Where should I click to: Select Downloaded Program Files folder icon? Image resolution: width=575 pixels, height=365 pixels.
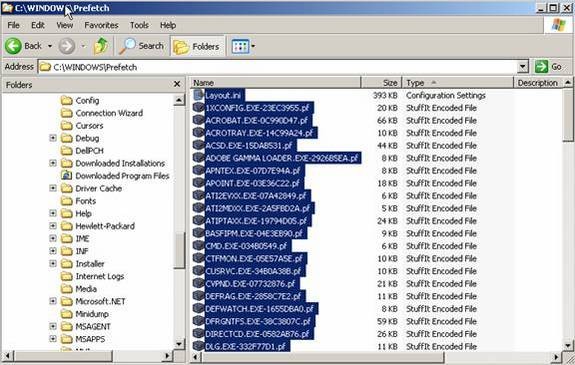66,175
